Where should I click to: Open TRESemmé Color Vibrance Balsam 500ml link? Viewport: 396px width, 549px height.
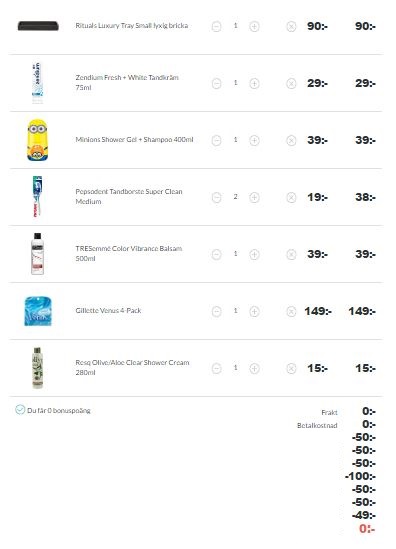coord(128,253)
